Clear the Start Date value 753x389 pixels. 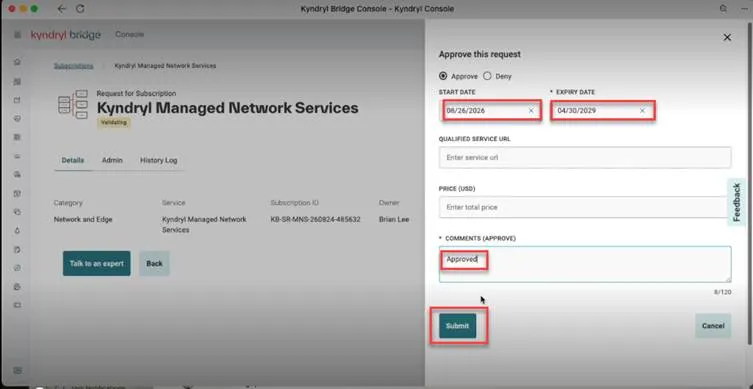pyautogui.click(x=531, y=110)
